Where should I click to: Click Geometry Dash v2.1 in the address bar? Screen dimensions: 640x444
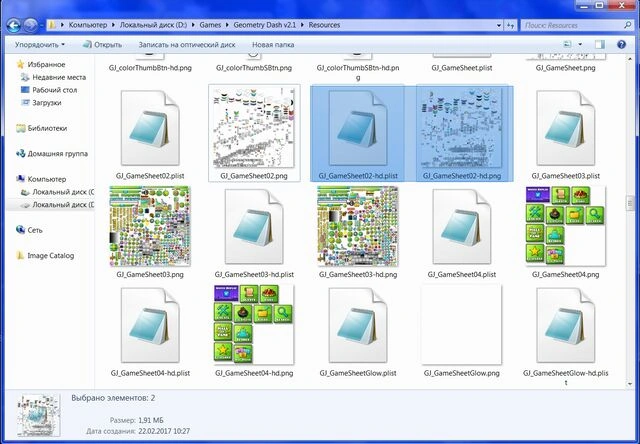tap(264, 25)
